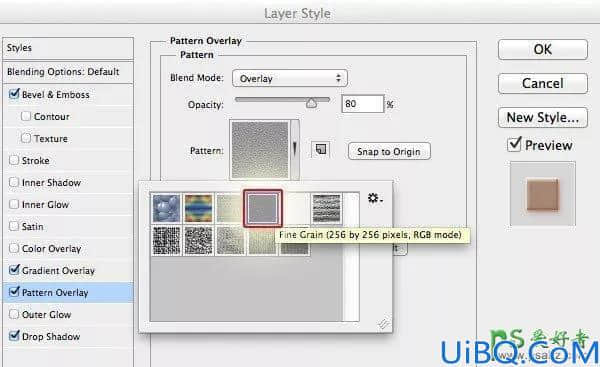Click the large pattern preview swatch
Viewport: 600px width, 367px height.
(260, 150)
